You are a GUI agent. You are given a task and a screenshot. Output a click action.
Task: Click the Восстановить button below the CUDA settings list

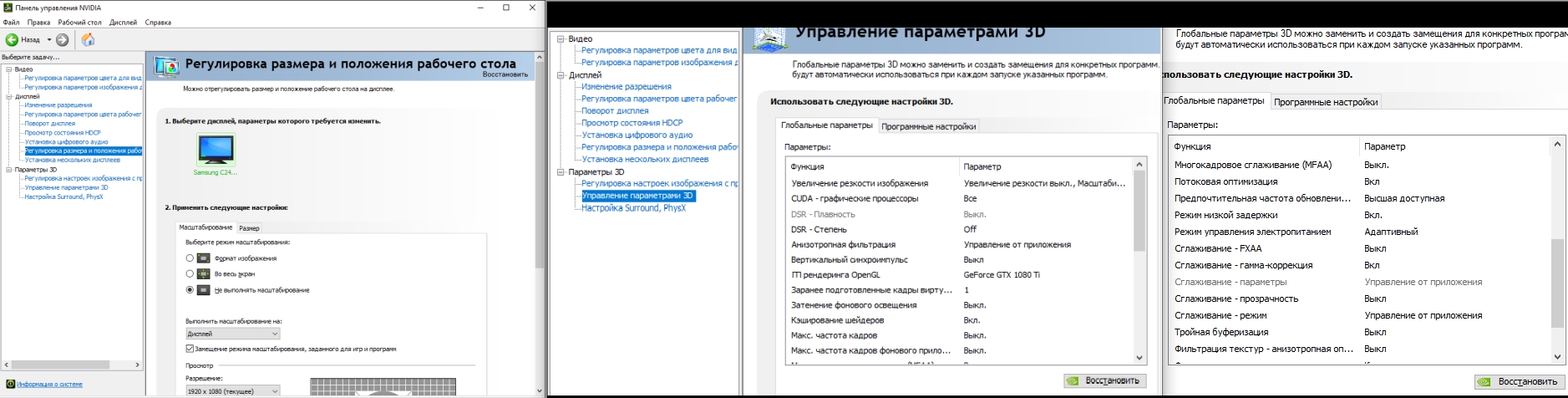point(1104,380)
